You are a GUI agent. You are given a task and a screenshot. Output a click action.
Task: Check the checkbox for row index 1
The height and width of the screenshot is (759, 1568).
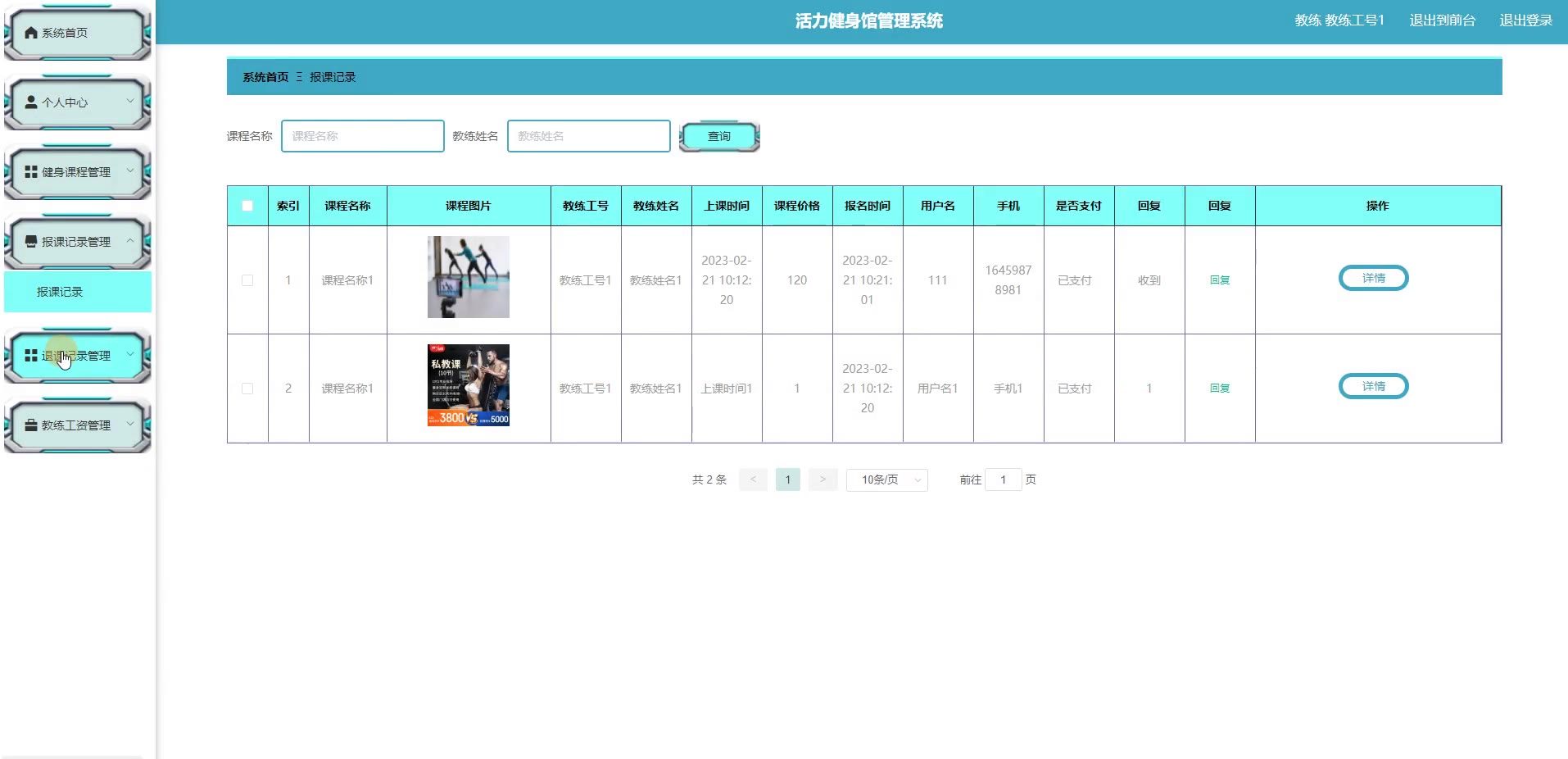[x=247, y=280]
